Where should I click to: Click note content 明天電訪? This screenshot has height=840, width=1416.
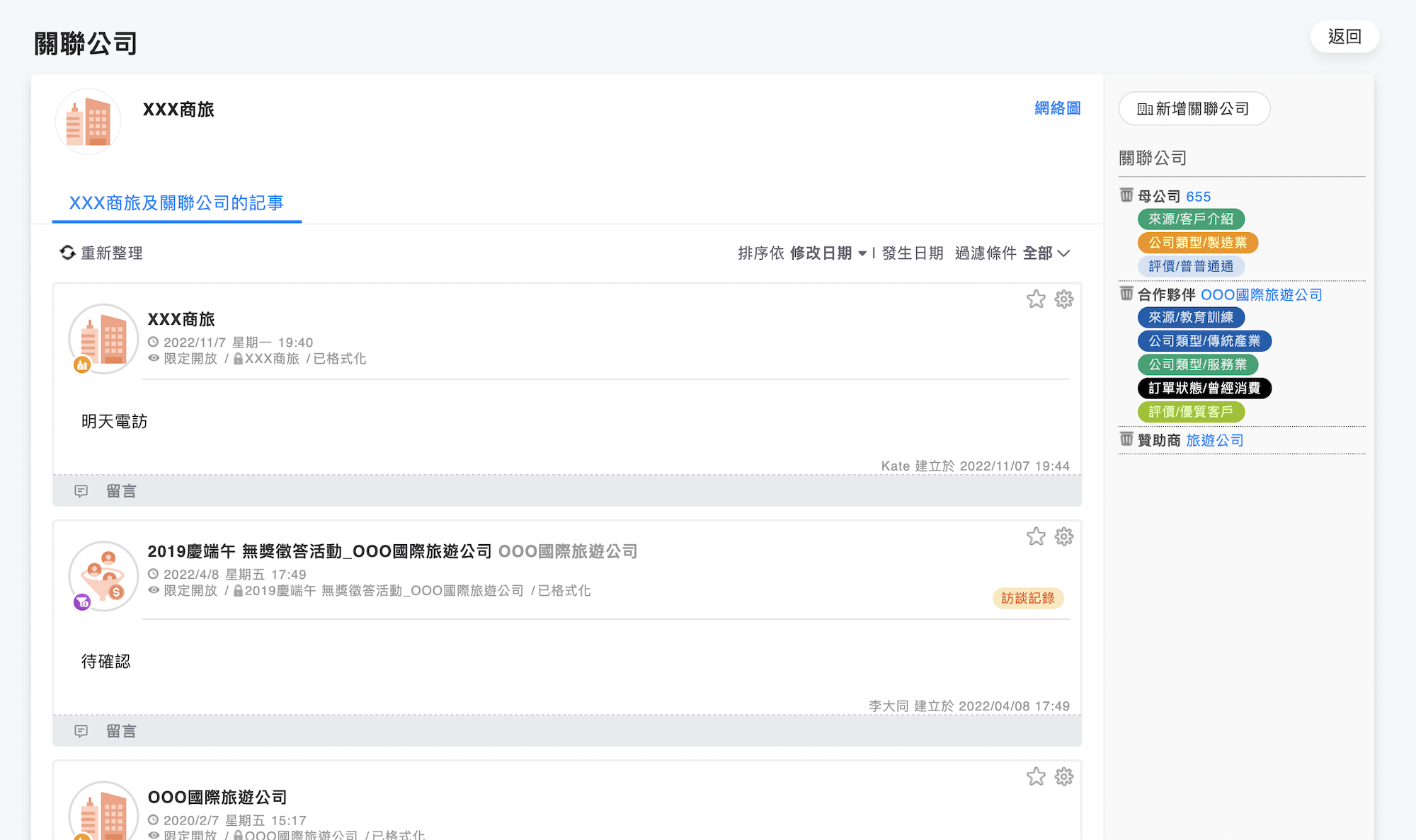[114, 422]
